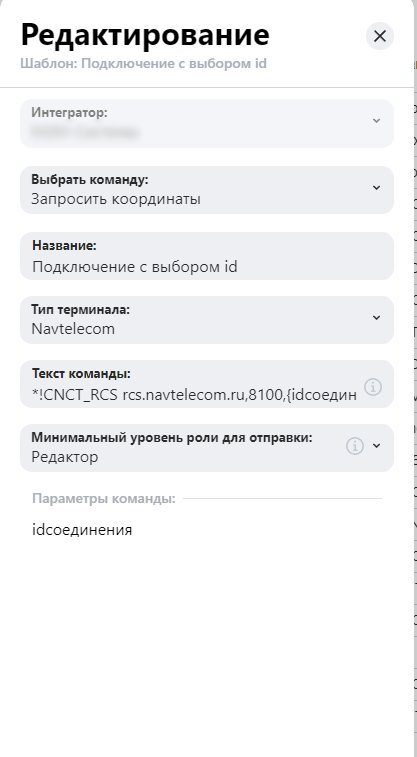Image resolution: width=417 pixels, height=757 pixels.
Task: Expand the Интегратор dropdown arrow
Action: coord(377,121)
